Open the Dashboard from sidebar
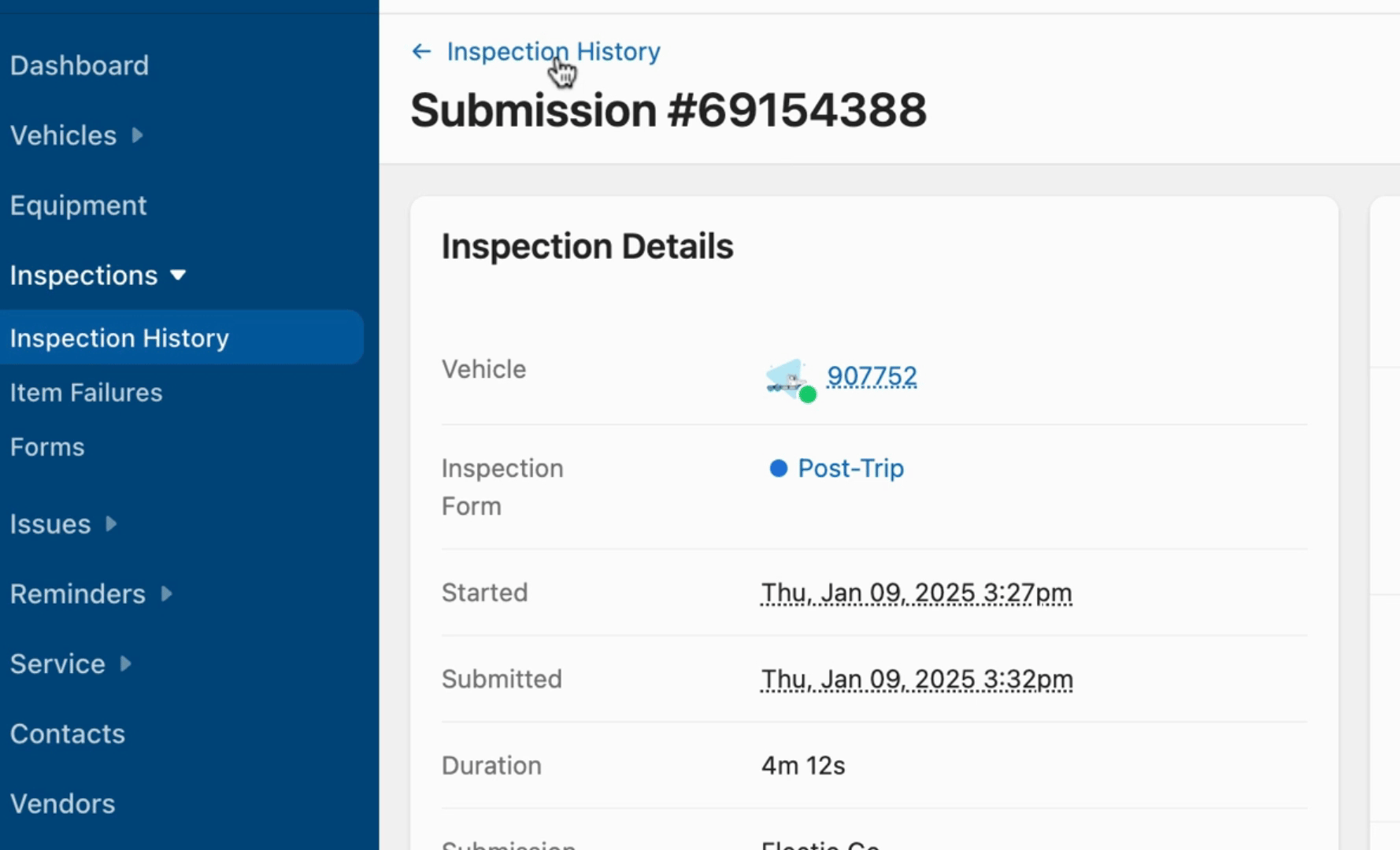 click(79, 65)
